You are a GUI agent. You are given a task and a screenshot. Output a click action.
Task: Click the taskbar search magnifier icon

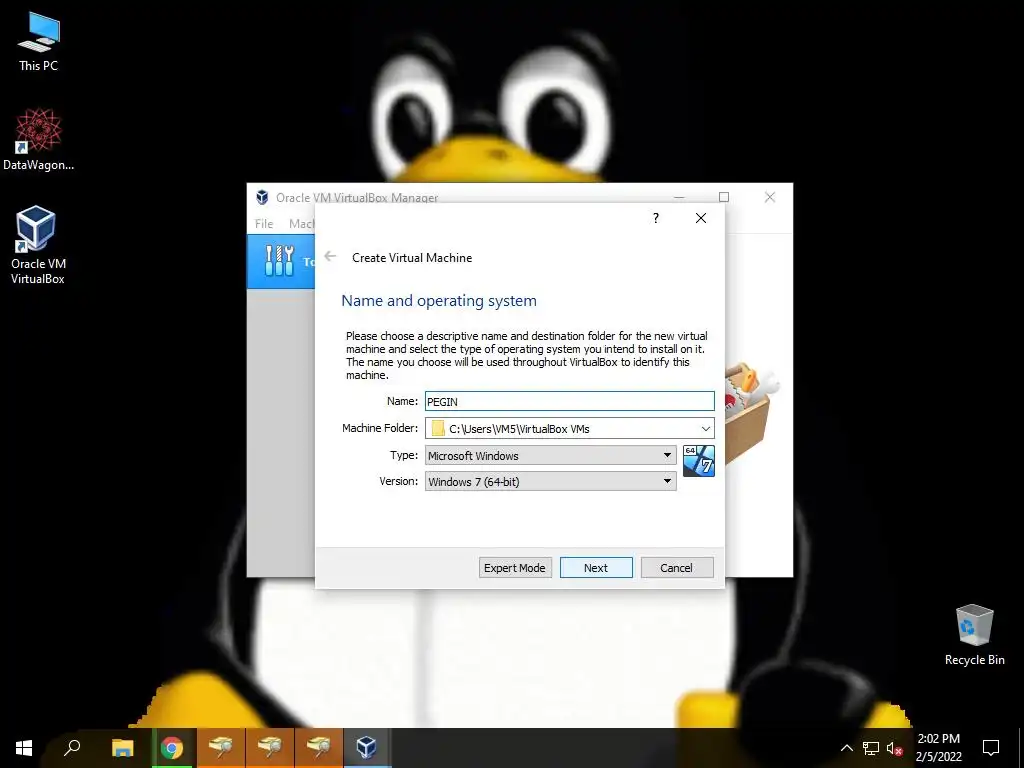pos(72,748)
